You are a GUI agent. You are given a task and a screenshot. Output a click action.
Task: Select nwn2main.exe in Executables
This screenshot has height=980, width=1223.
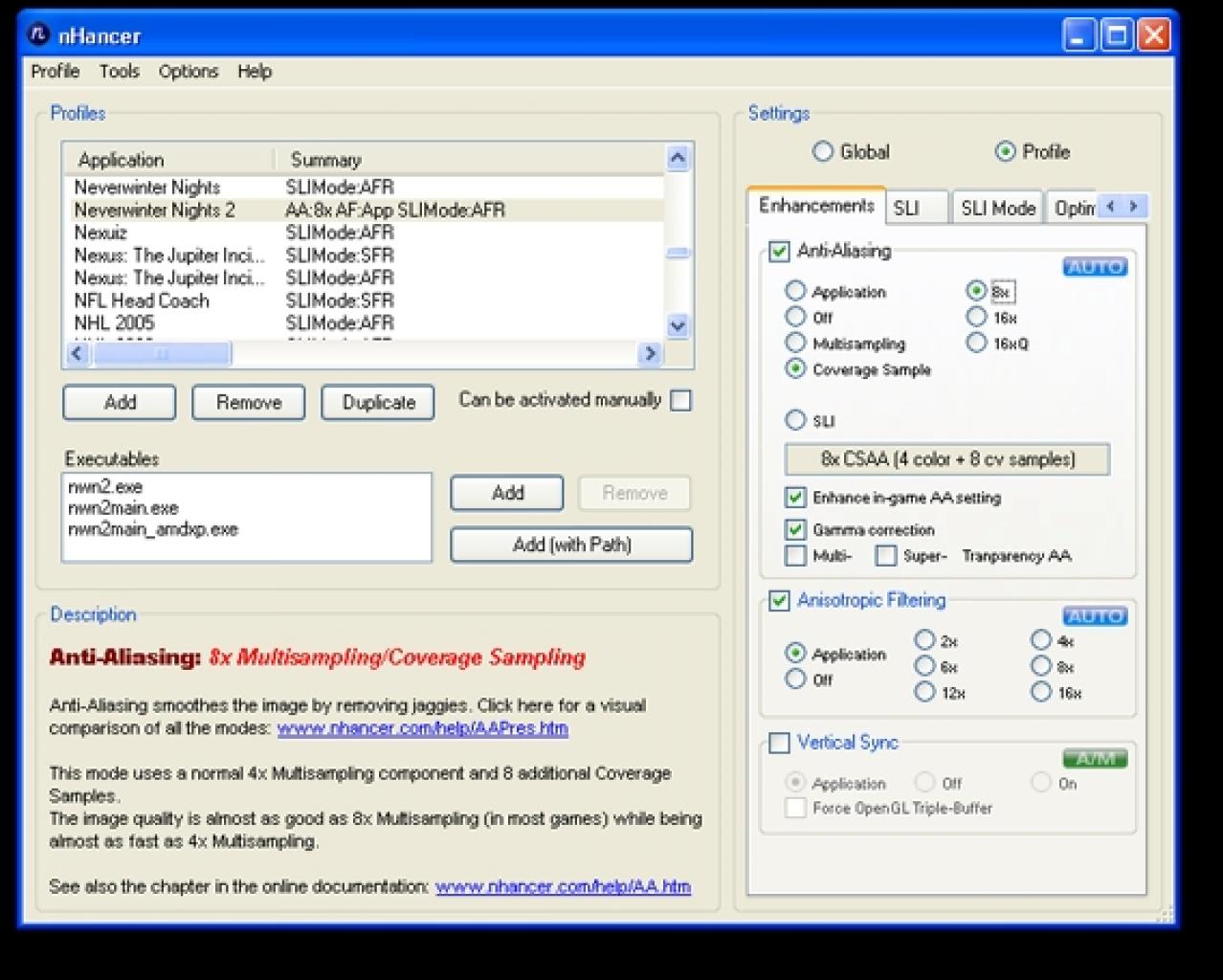123,508
